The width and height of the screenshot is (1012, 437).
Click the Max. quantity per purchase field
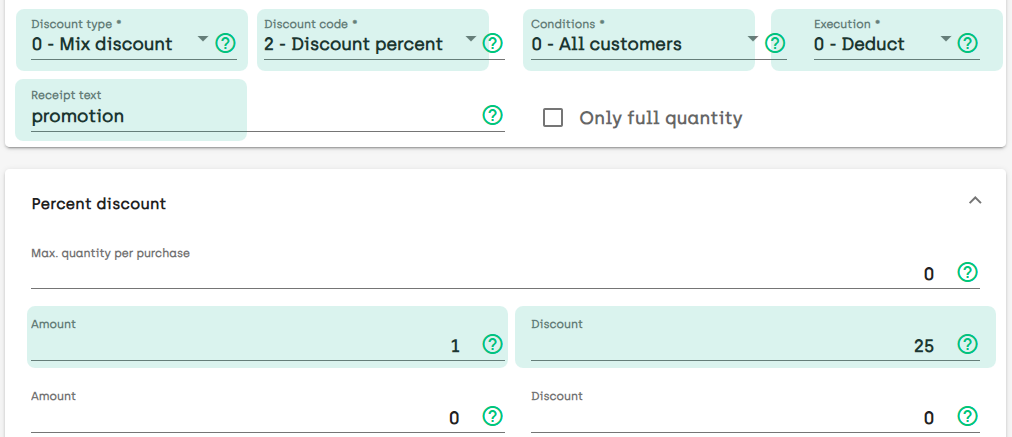coord(480,274)
